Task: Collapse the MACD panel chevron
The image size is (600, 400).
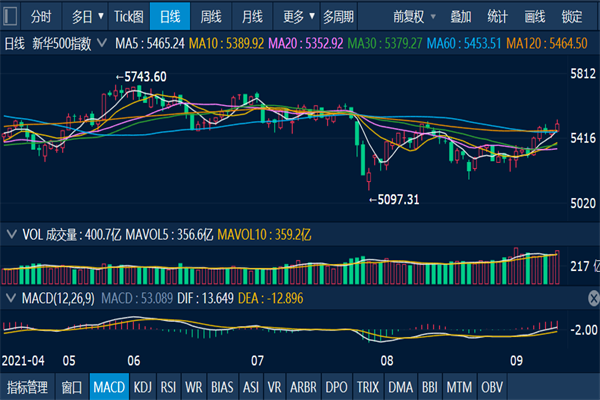Action: tap(10, 298)
